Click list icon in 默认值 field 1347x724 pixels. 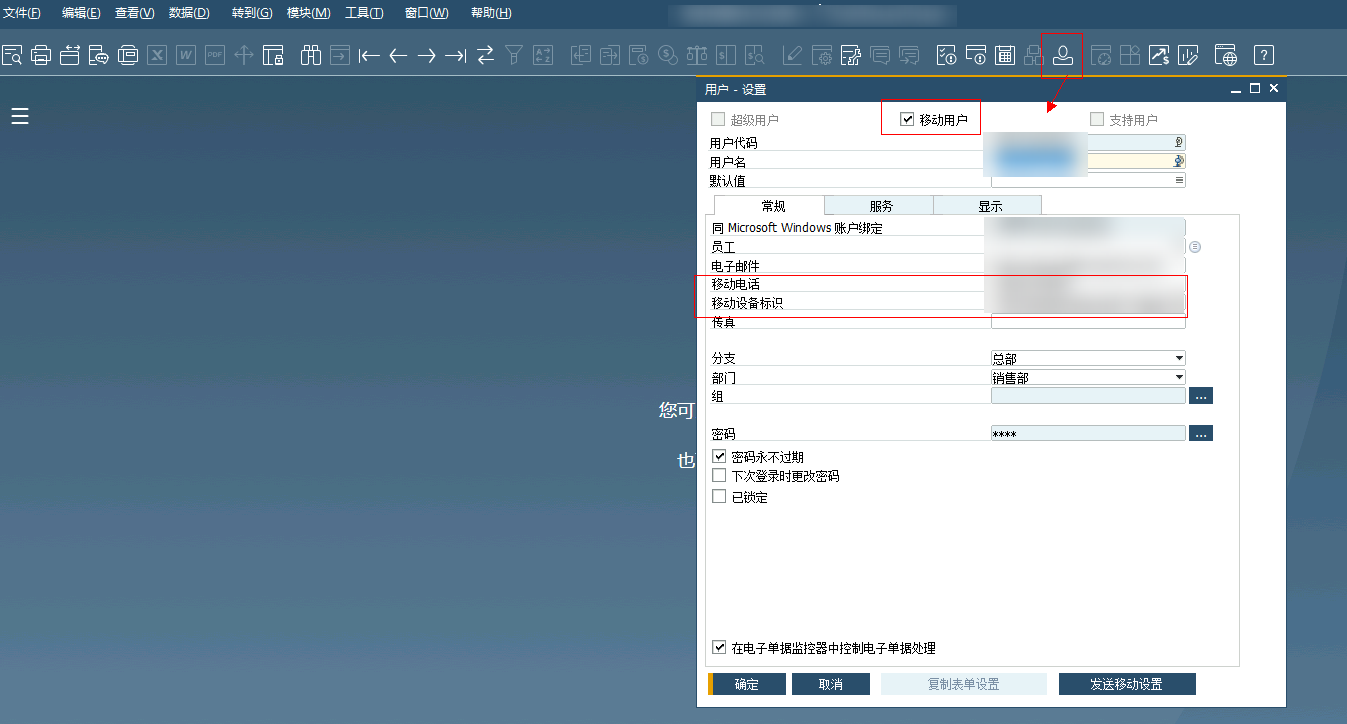[x=1179, y=180]
